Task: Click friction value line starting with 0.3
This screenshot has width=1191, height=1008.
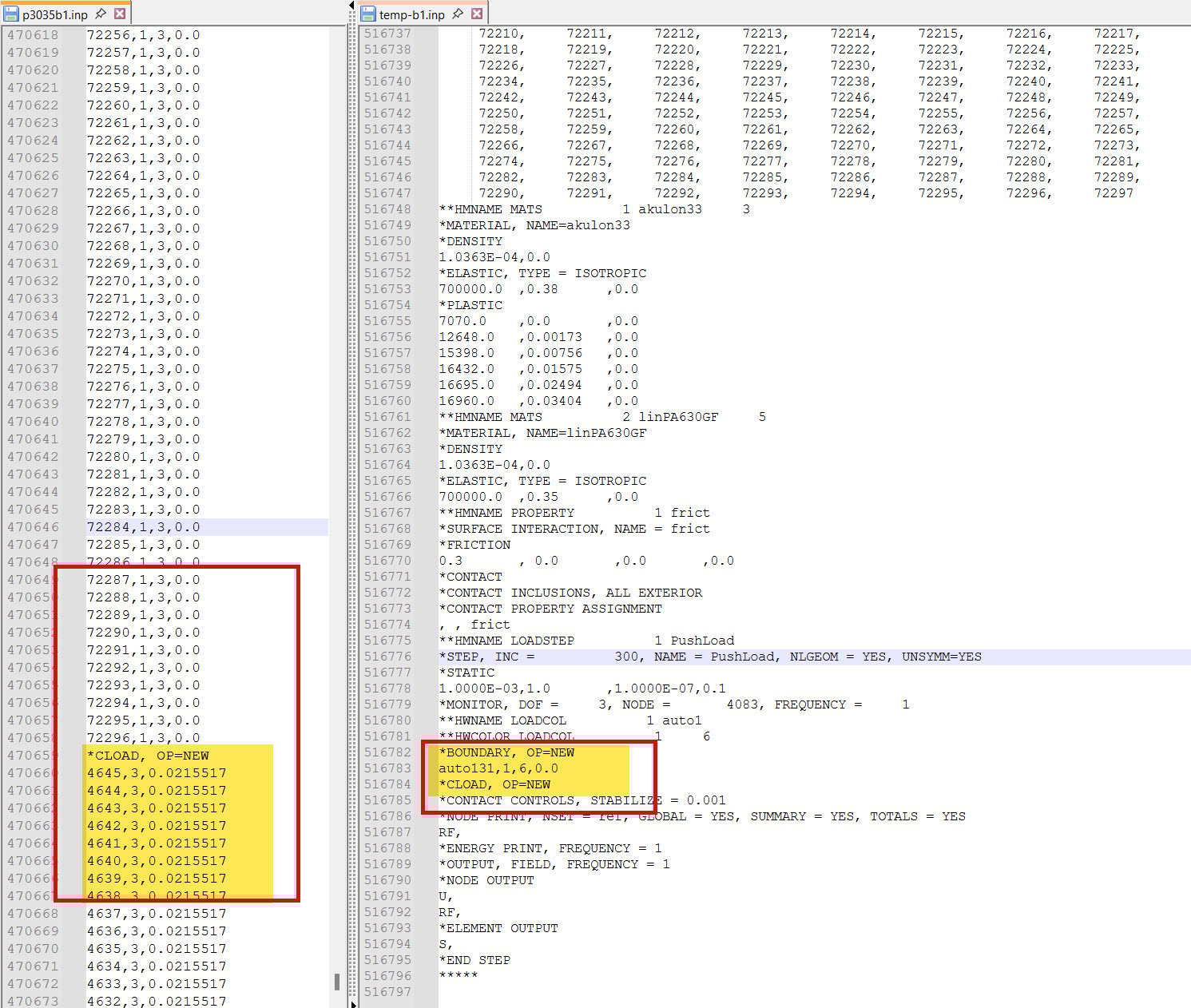Action: [x=586, y=561]
